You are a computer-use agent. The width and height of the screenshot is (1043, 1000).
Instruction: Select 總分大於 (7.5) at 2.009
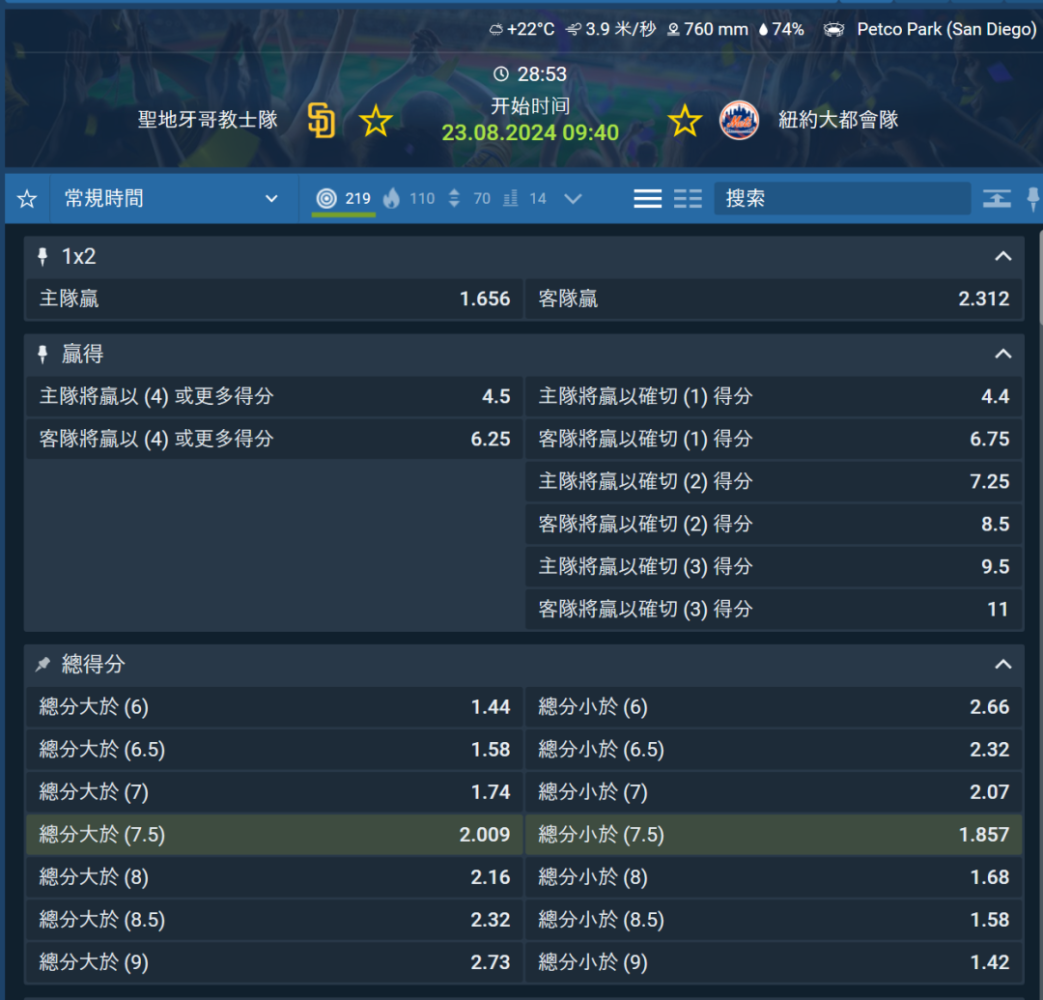(275, 835)
